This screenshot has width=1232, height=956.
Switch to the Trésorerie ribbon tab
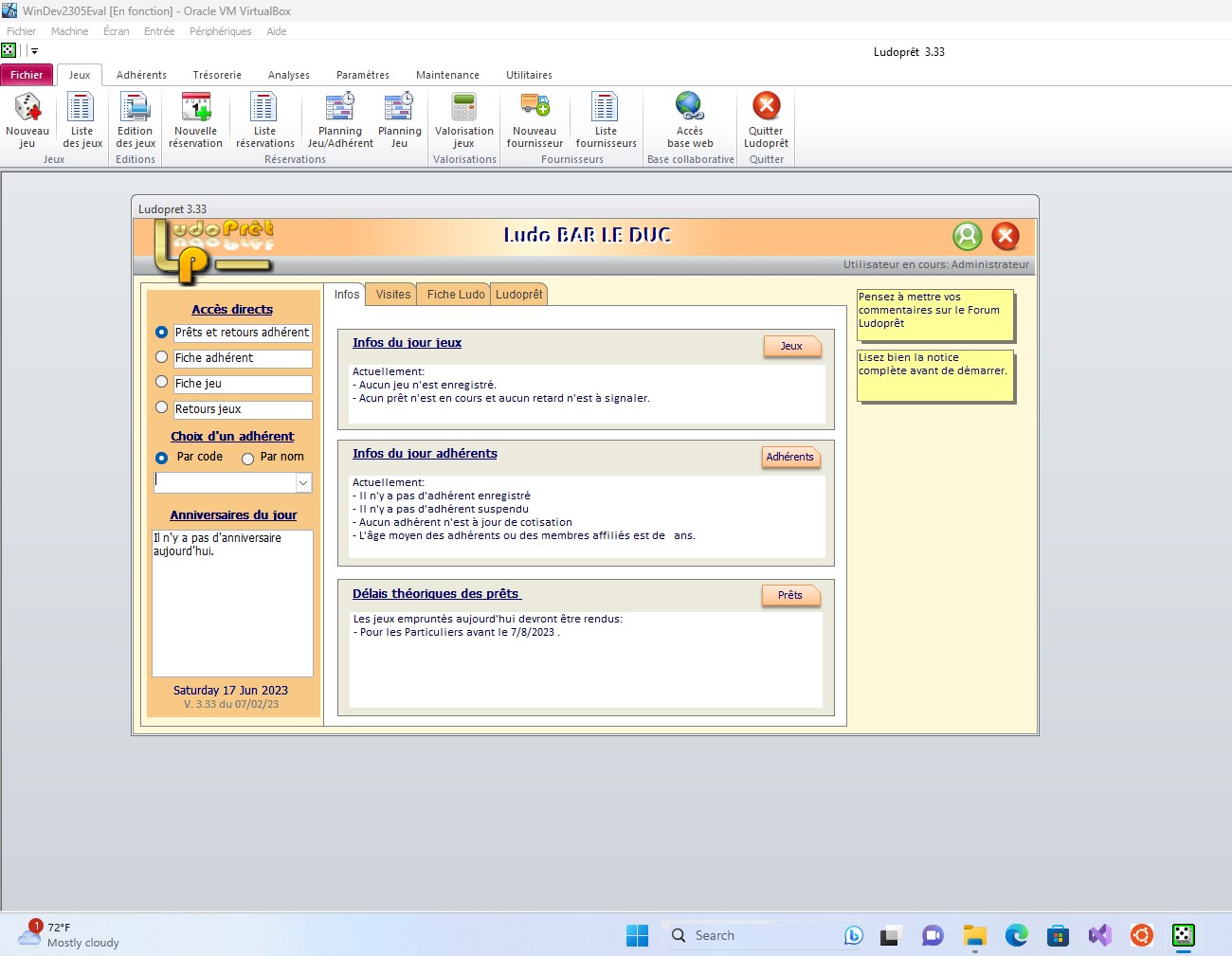[217, 75]
